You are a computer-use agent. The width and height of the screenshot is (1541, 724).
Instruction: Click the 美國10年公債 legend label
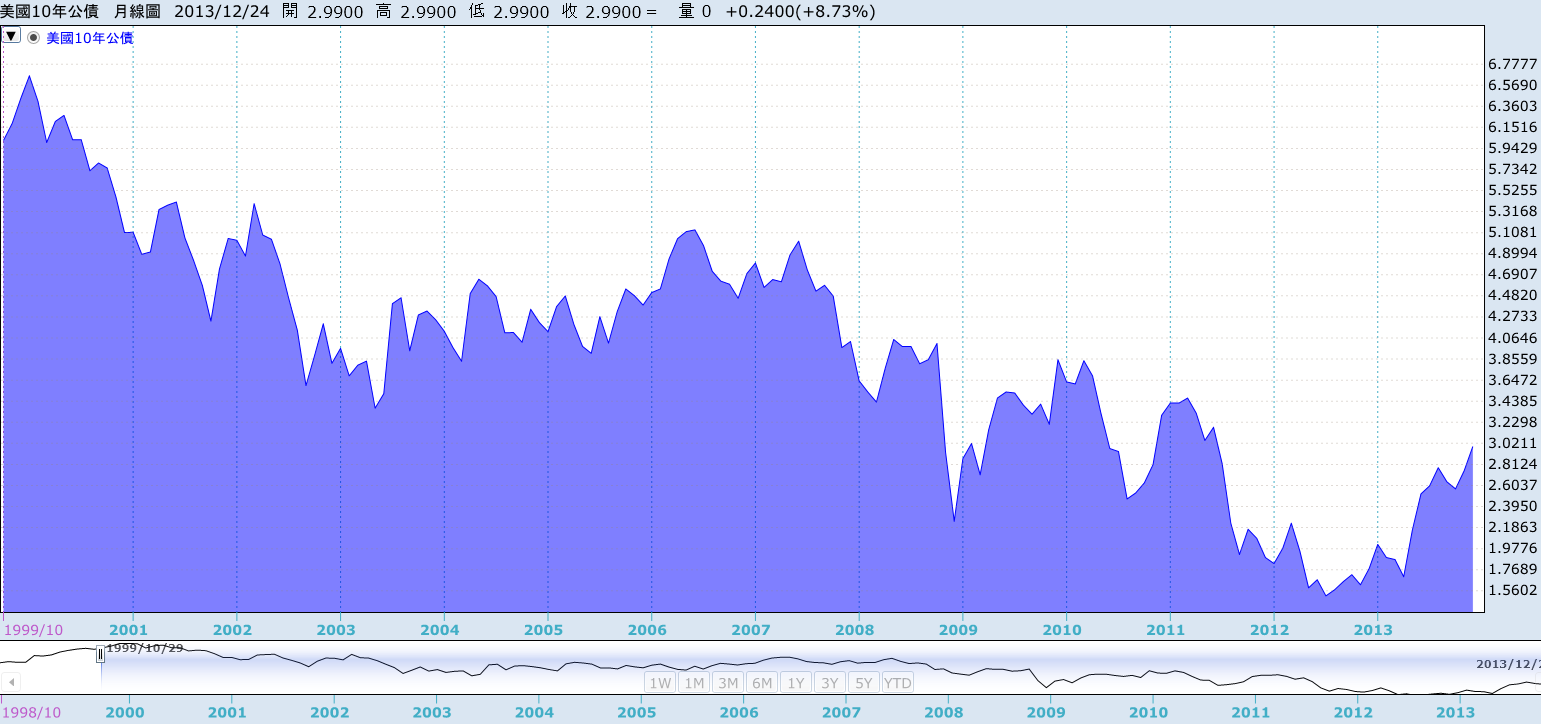90,38
